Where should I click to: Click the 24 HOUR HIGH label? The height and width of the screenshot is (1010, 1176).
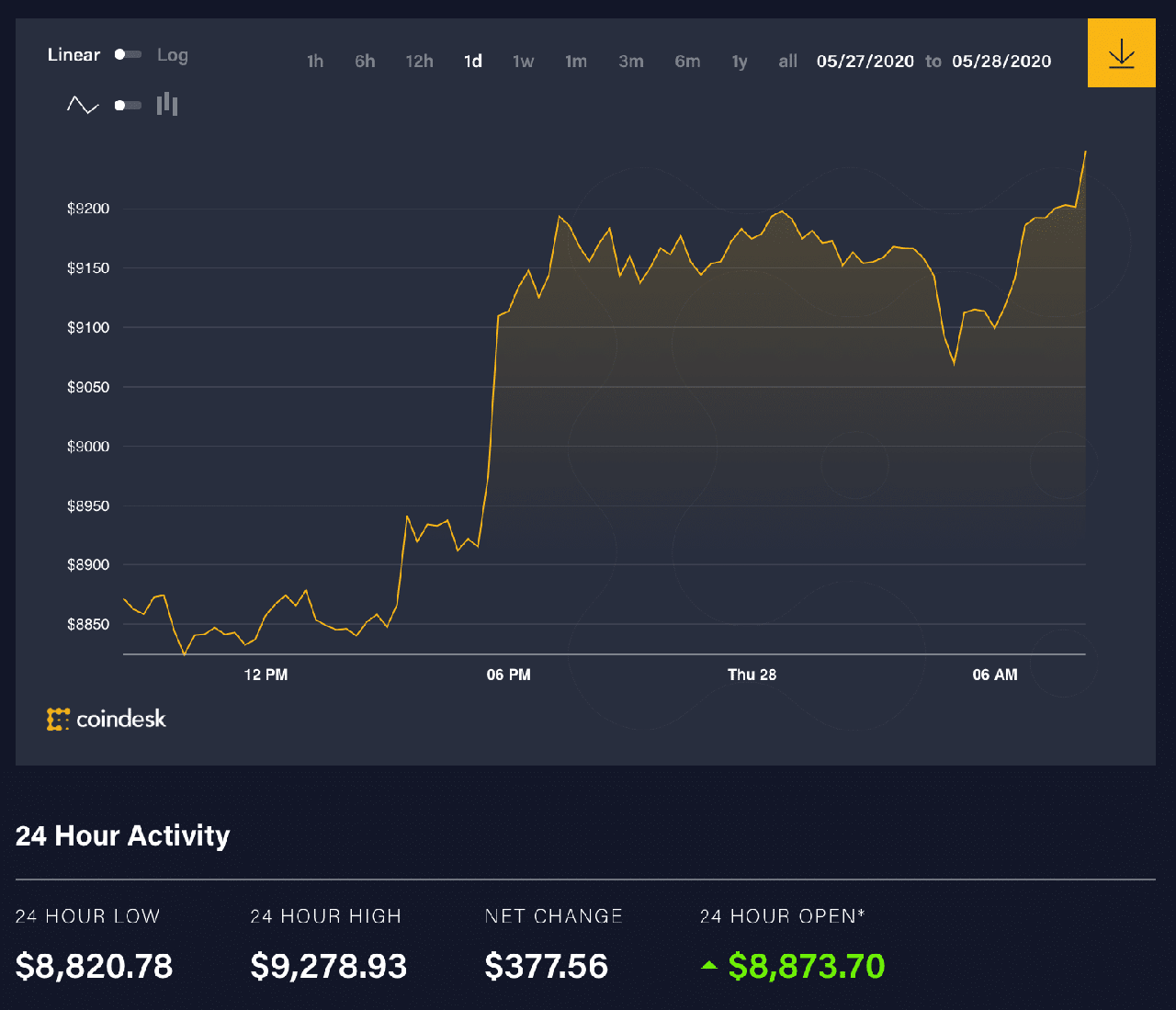(325, 916)
